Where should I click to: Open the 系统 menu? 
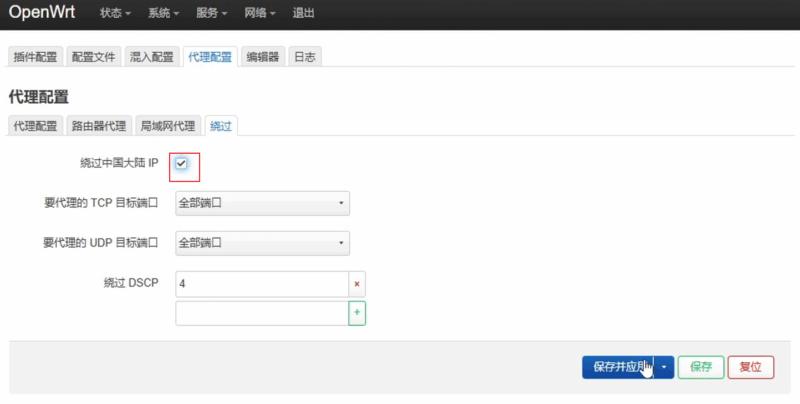(163, 14)
